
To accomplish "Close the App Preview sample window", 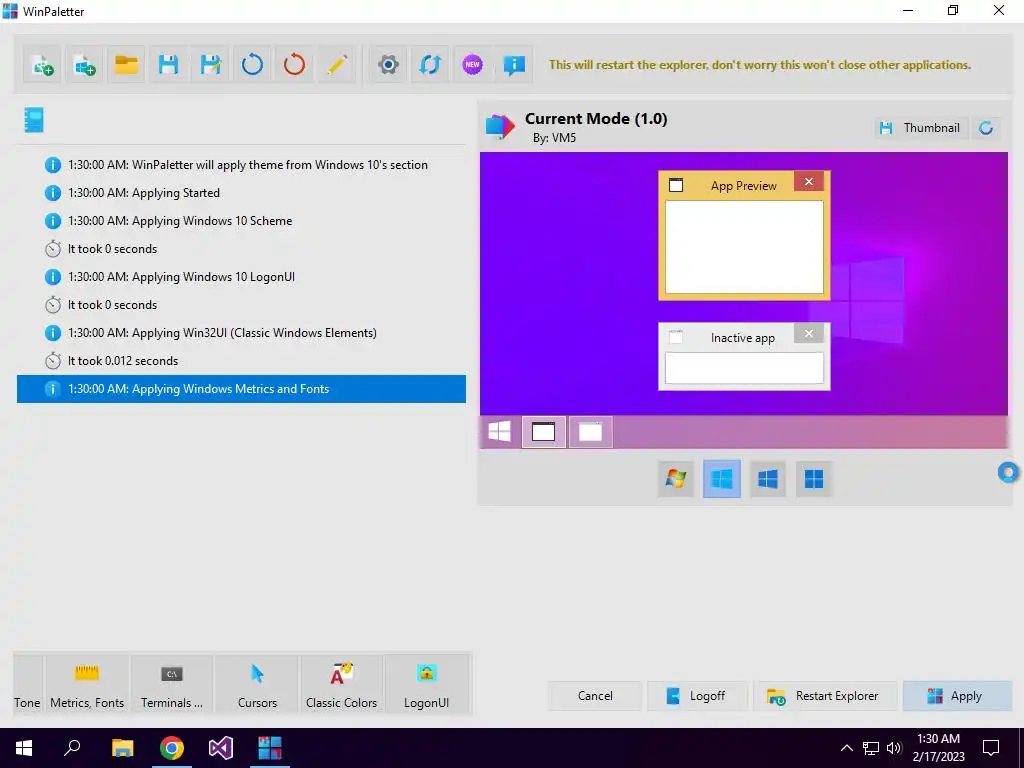I will [808, 182].
